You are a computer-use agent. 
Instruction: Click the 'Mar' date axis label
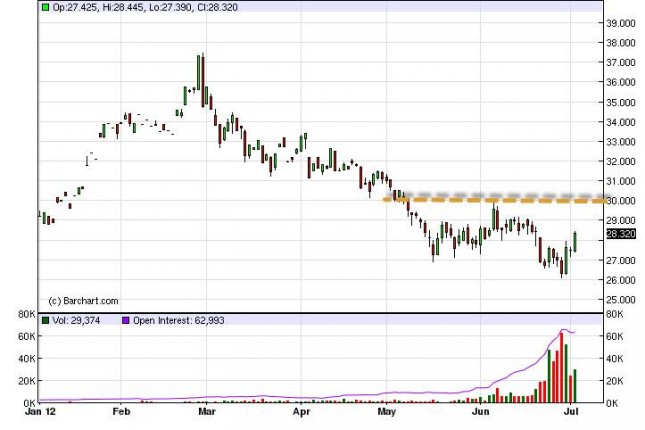tap(206, 411)
